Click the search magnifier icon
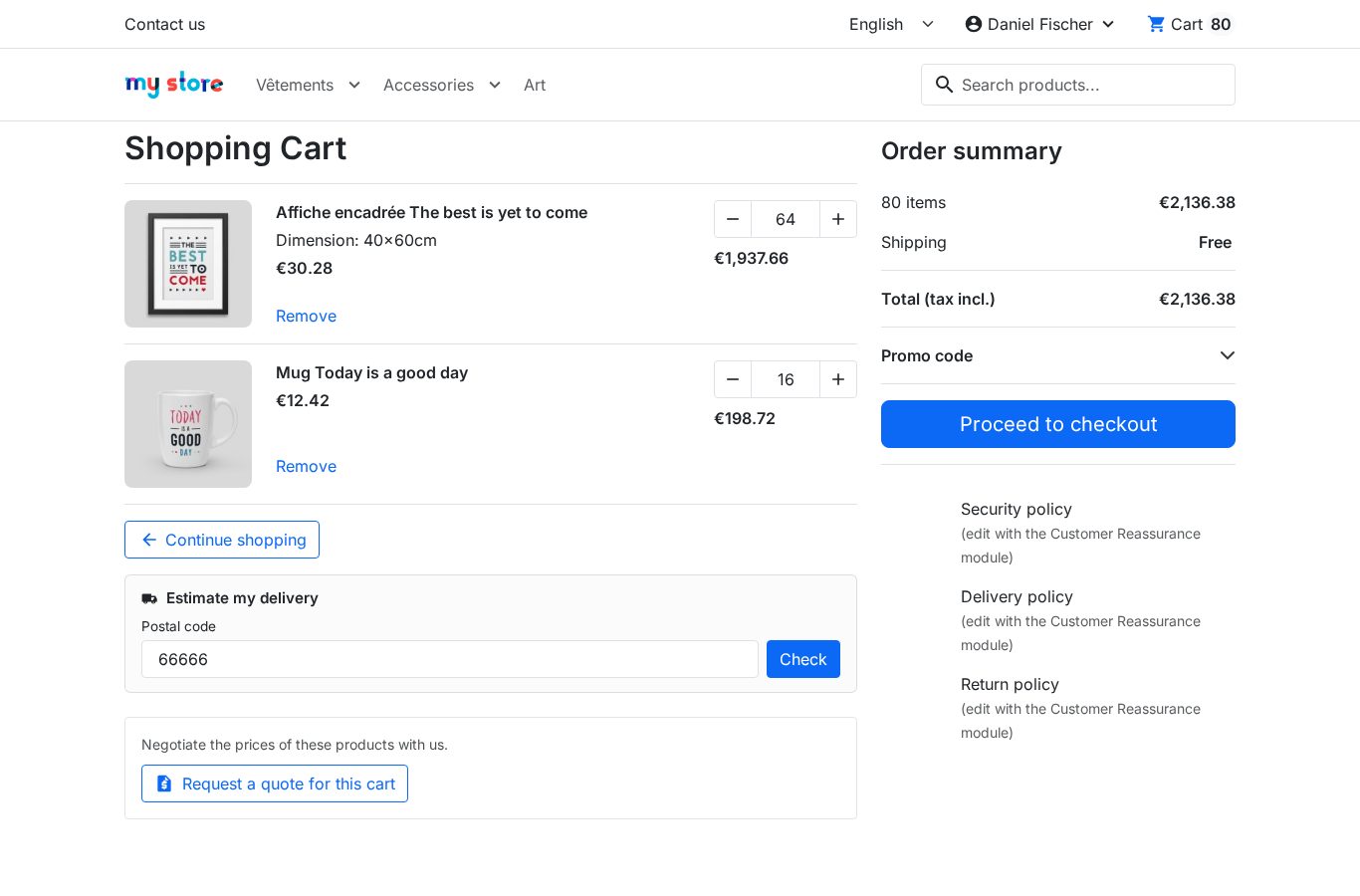The image size is (1360, 896). pos(945,85)
